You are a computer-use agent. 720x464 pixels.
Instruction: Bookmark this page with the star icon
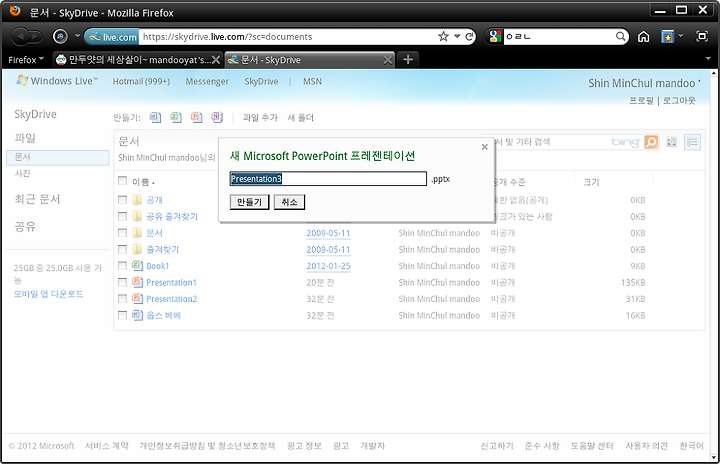(x=443, y=36)
